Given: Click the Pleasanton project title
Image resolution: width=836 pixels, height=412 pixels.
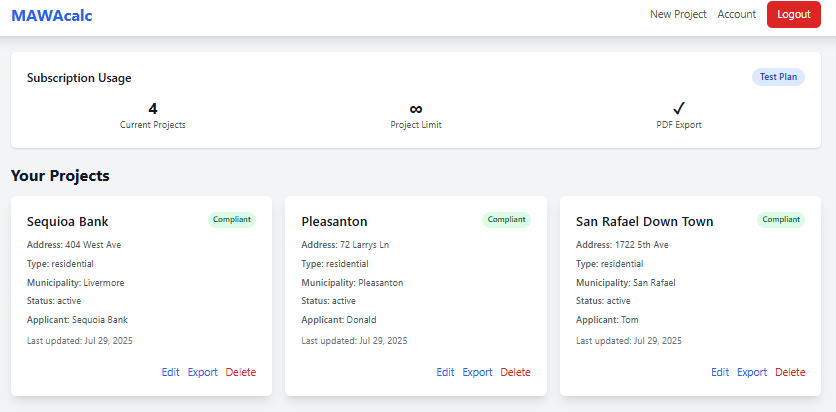Looking at the screenshot, I should (334, 221).
